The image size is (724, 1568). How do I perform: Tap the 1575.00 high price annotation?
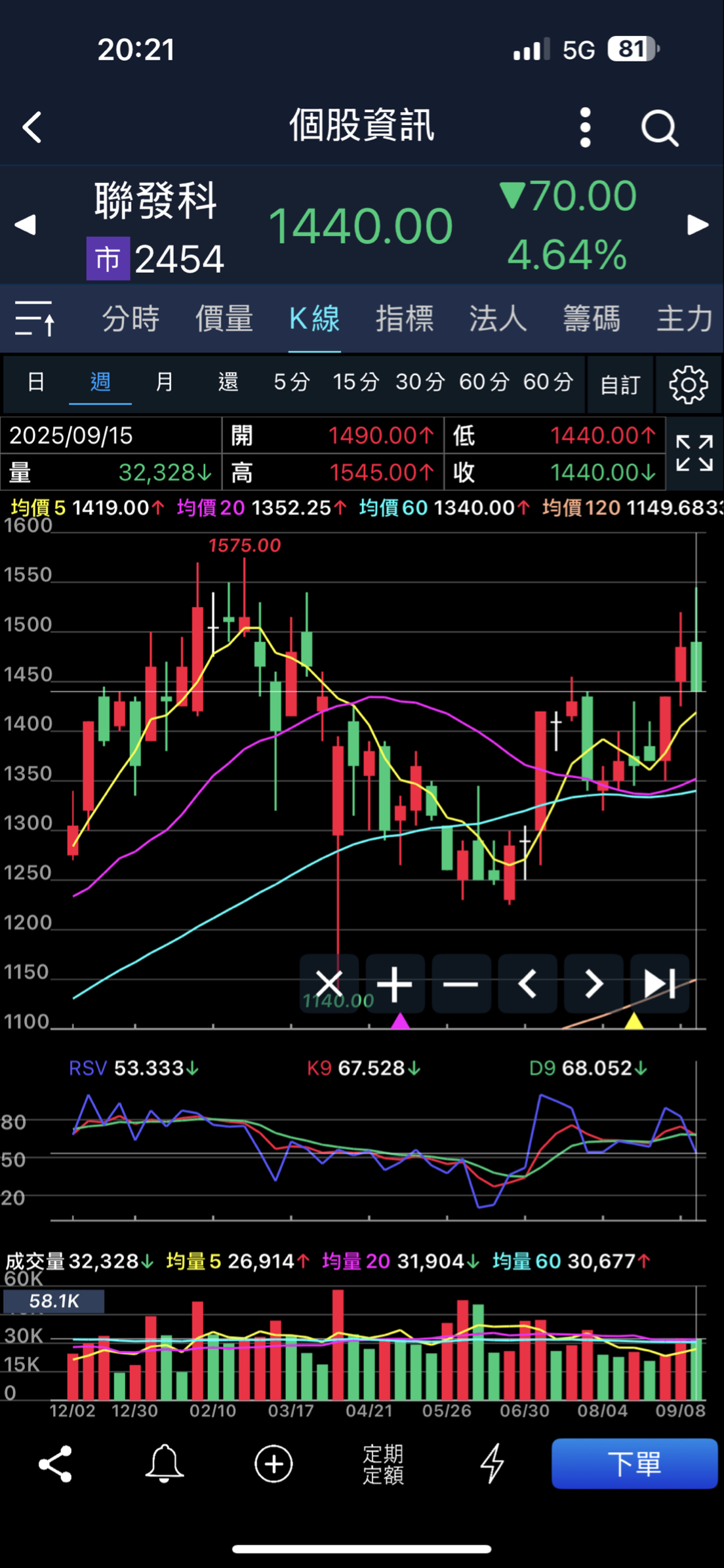(244, 545)
